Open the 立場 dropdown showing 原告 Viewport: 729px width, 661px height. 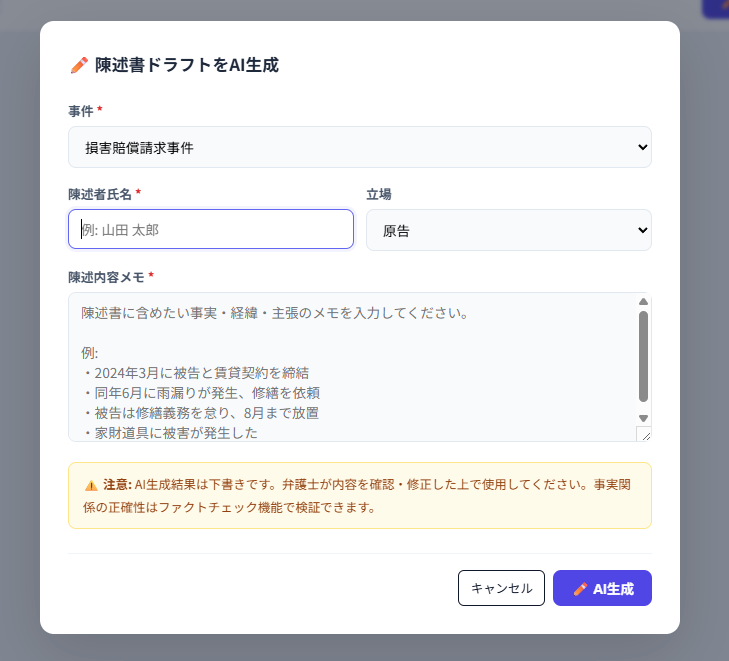click(500, 230)
